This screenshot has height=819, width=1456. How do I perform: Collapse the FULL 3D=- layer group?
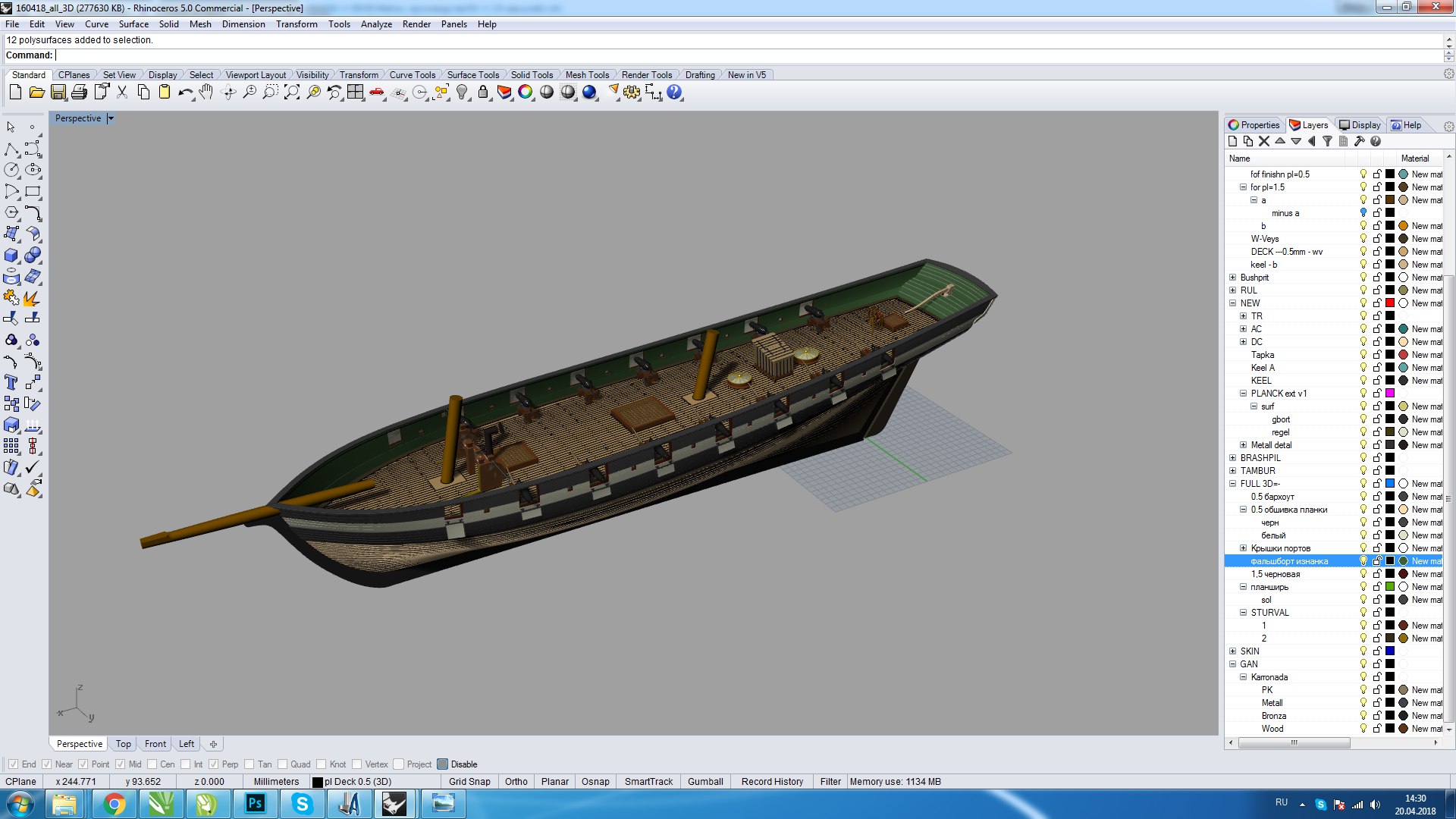coord(1233,484)
